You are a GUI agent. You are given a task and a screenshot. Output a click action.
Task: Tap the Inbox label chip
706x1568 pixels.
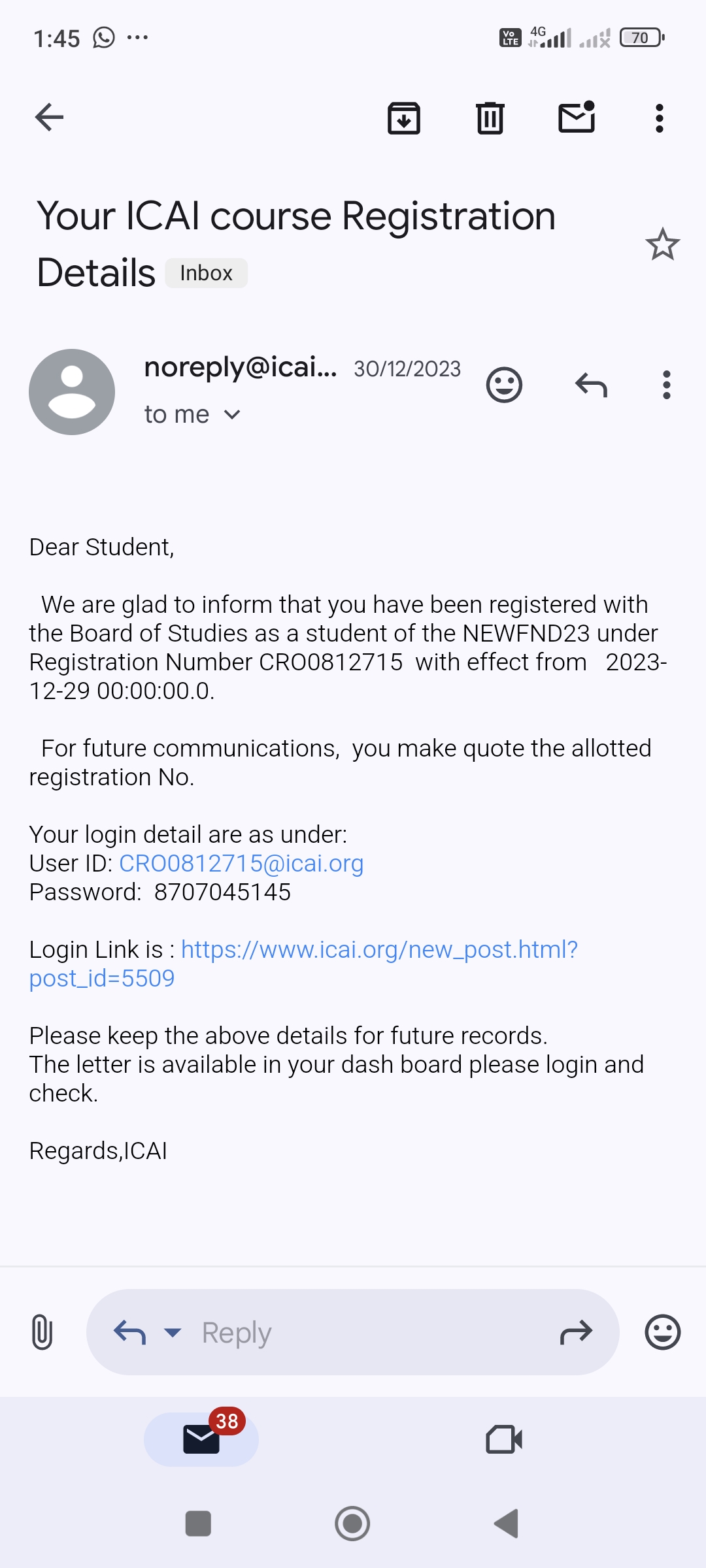pos(206,273)
